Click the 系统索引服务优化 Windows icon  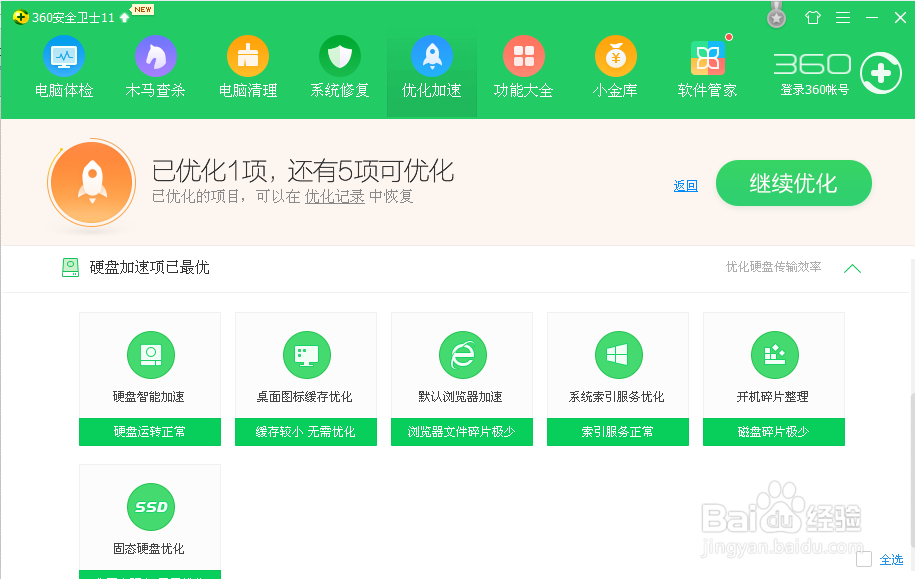pyautogui.click(x=619, y=355)
